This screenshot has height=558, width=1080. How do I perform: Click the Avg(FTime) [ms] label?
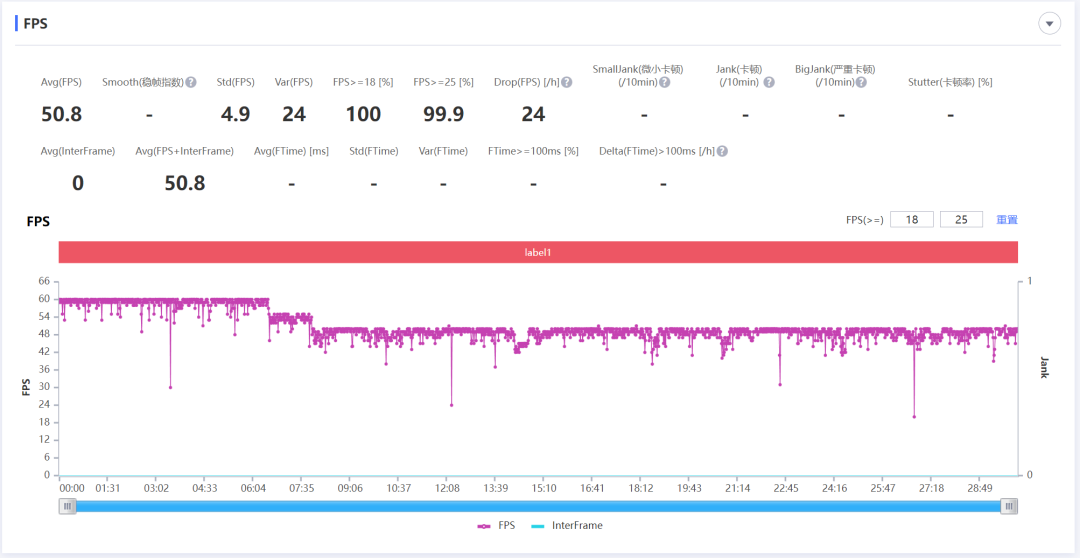click(x=291, y=151)
